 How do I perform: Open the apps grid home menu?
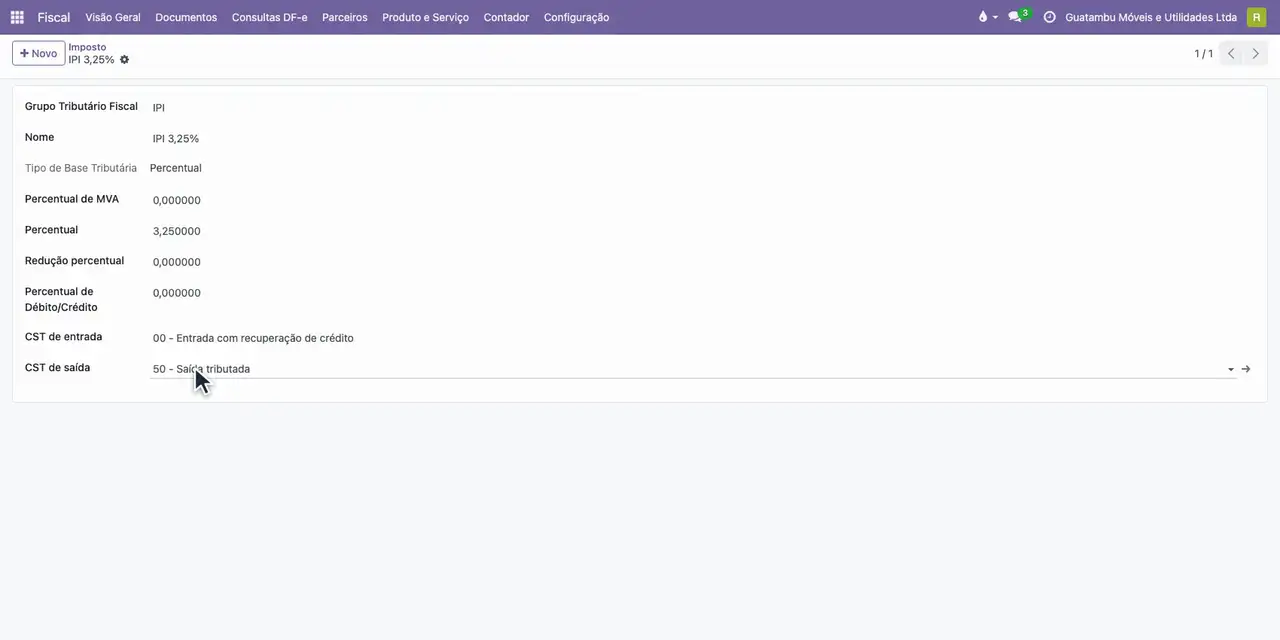coord(17,17)
